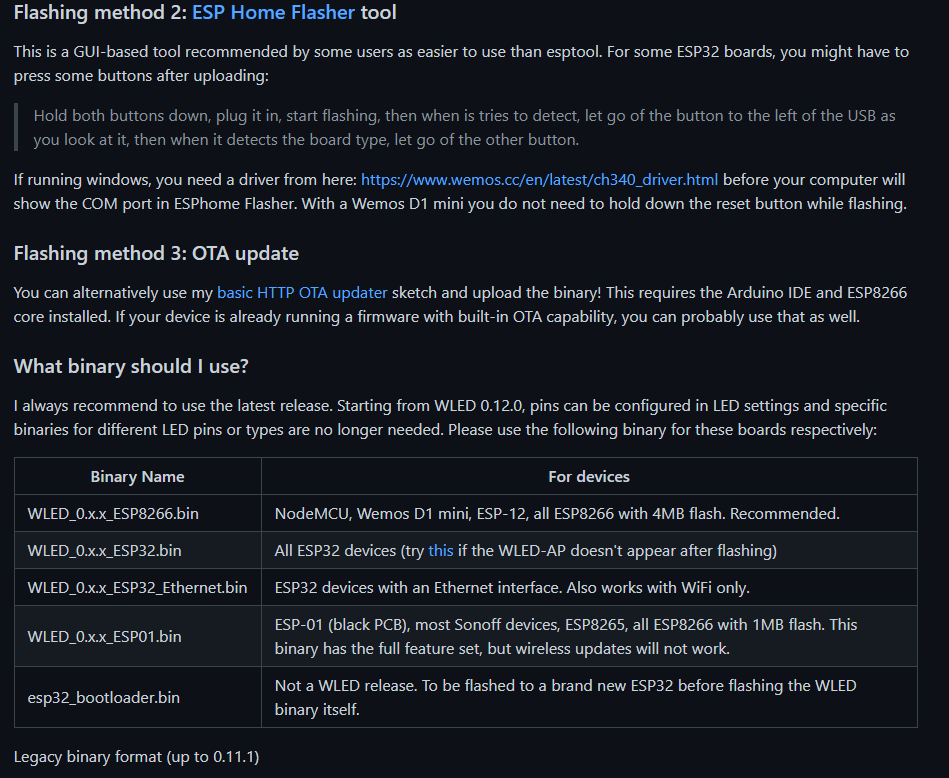The height and width of the screenshot is (778, 949).
Task: Click the "ESP-01 (black PCB)" description cell
Action: pyautogui.click(x=565, y=636)
